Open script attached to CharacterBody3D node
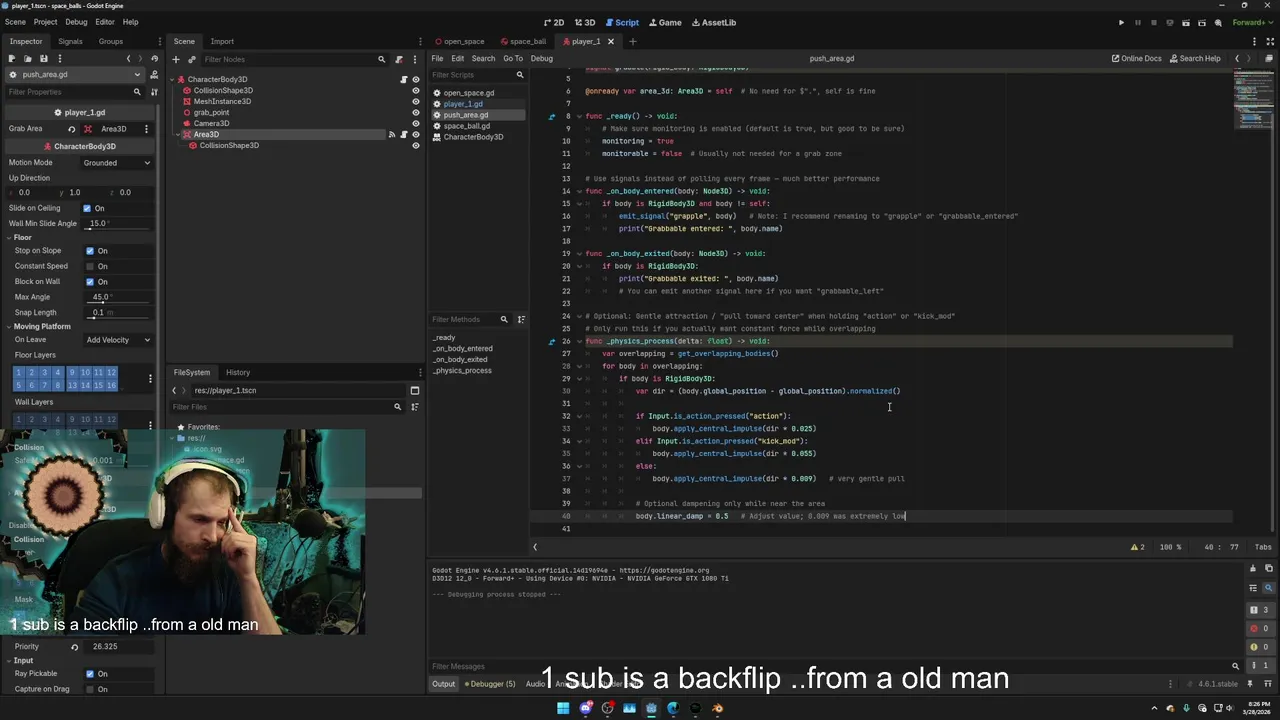Image resolution: width=1280 pixels, height=720 pixels. point(404,79)
